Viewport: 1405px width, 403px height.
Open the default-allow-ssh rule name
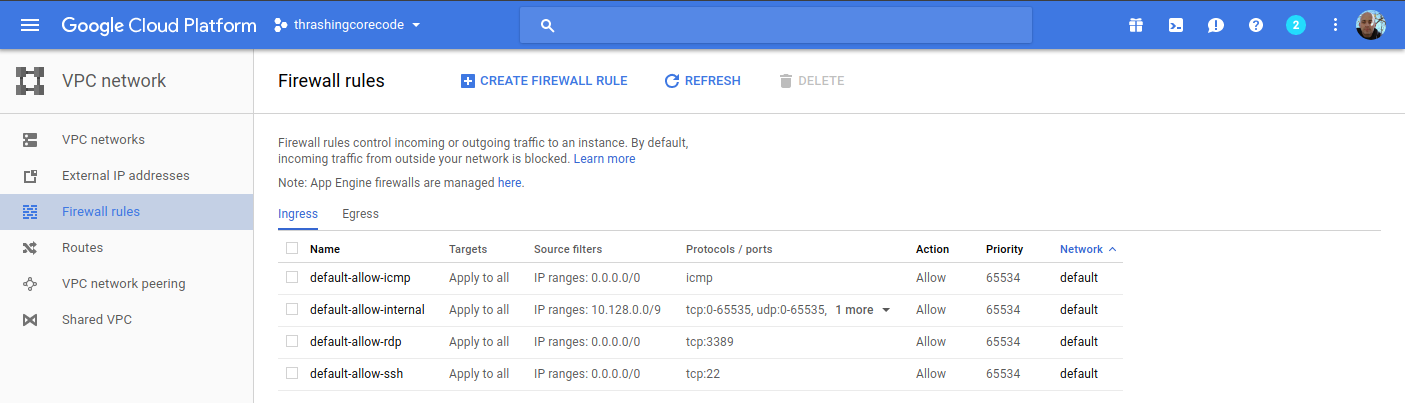(x=356, y=374)
